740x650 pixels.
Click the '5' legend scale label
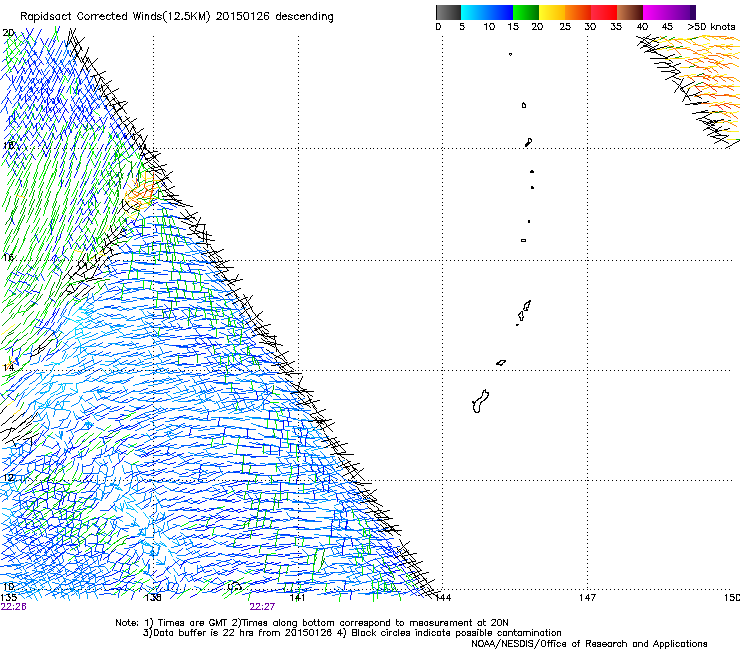pos(462,27)
